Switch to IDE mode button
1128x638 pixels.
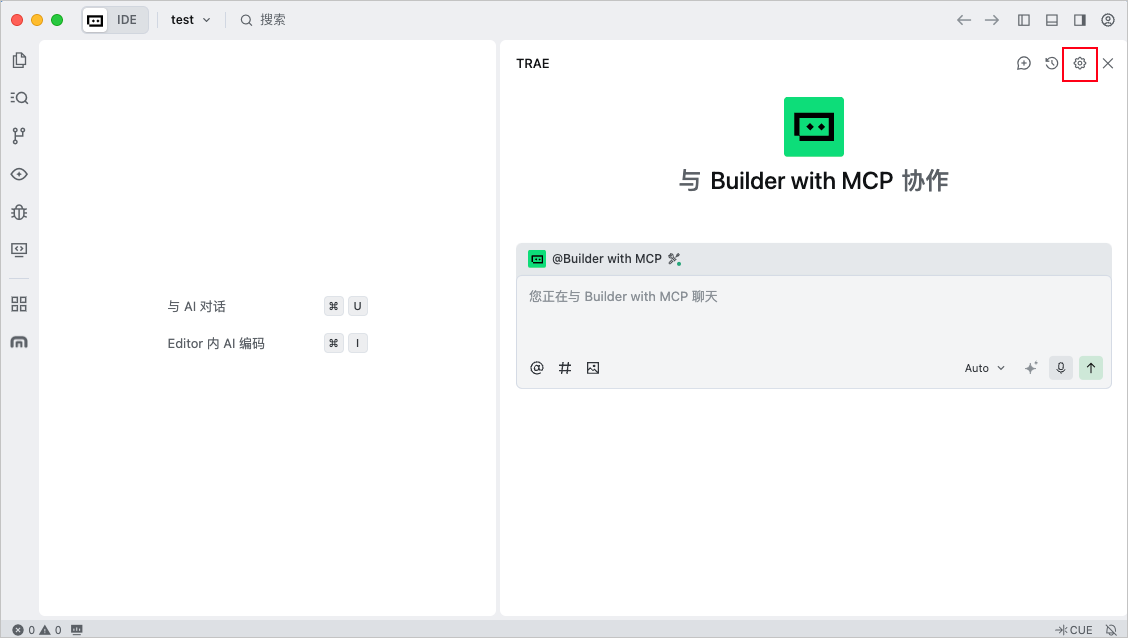[127, 20]
